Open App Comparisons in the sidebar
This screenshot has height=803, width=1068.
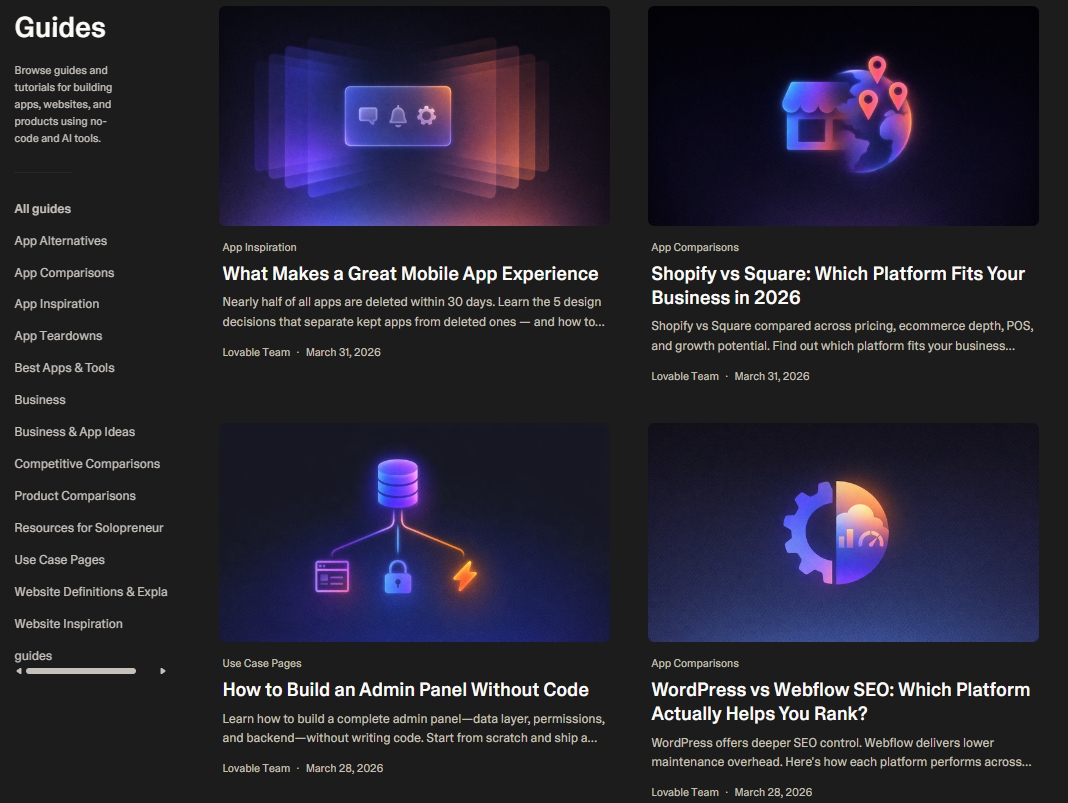coord(64,273)
